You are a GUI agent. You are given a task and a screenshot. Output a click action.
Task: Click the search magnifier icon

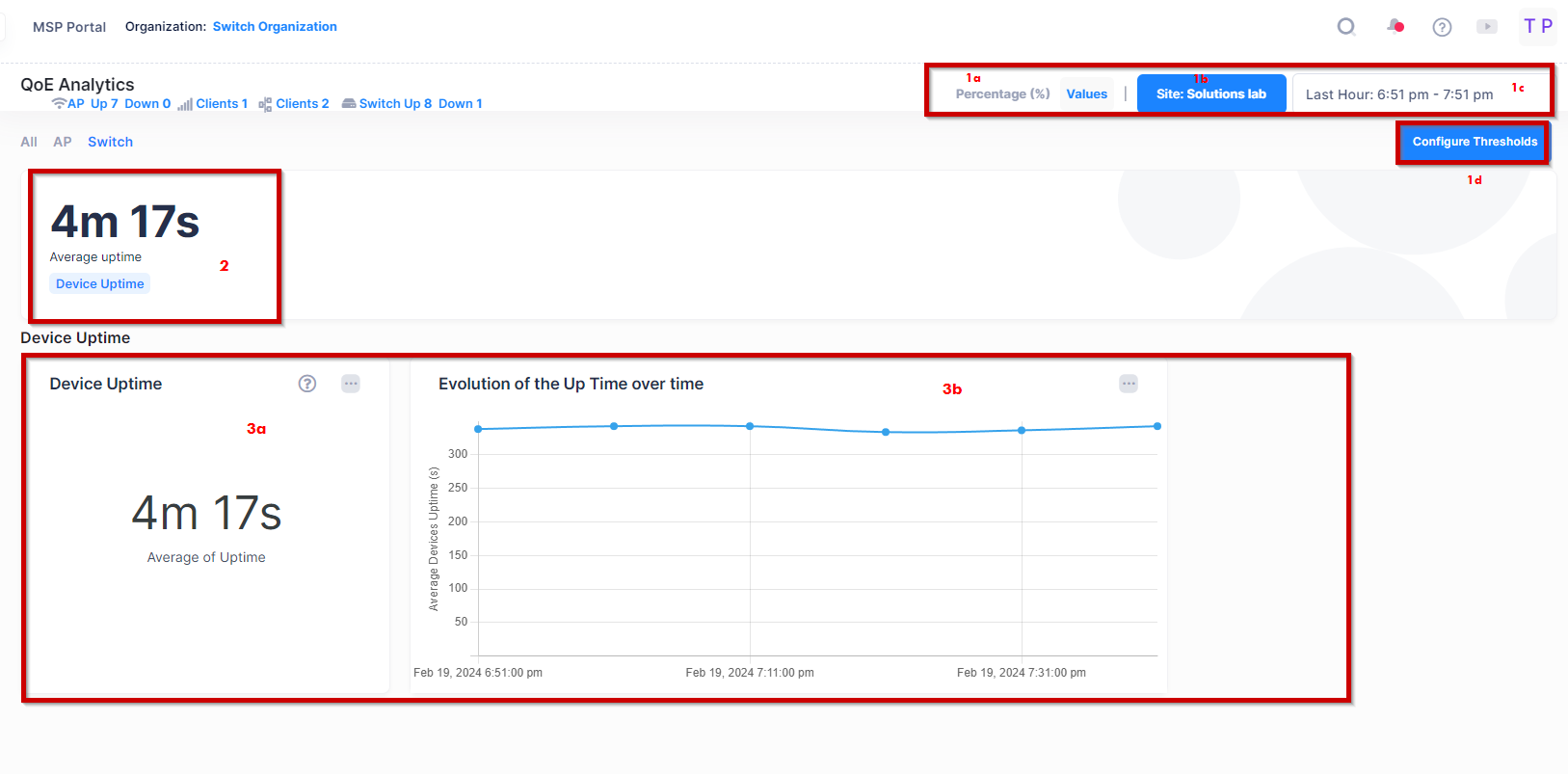1346,27
